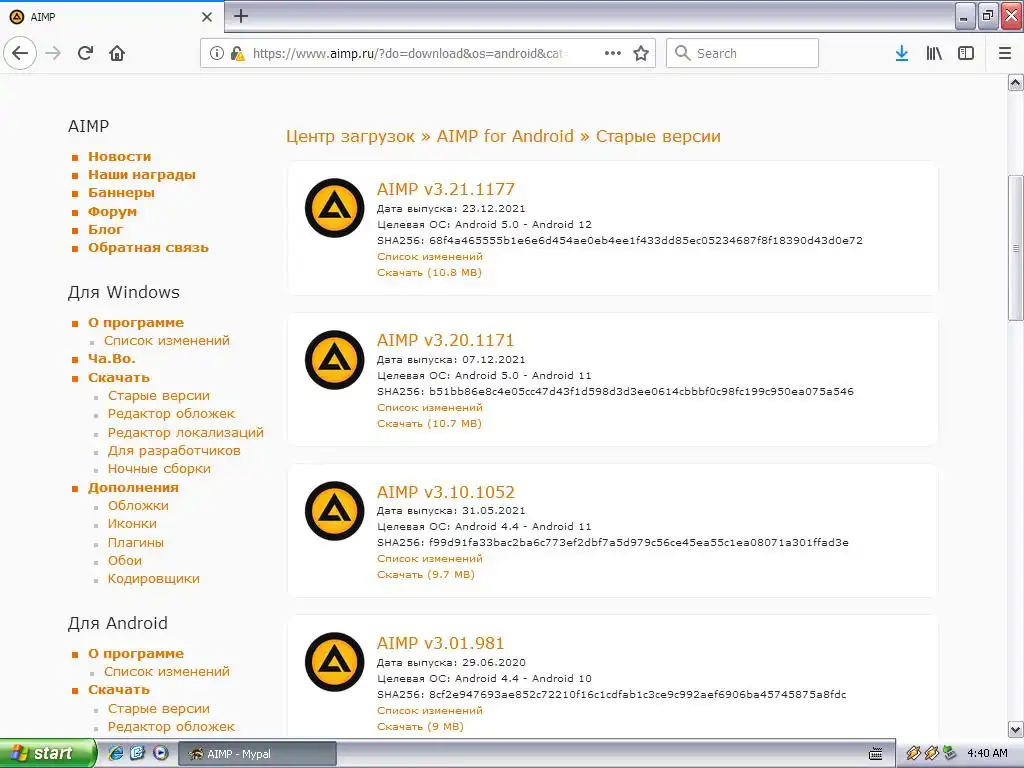Close the AIMP browser tab
This screenshot has height=768, width=1024.
pyautogui.click(x=207, y=17)
